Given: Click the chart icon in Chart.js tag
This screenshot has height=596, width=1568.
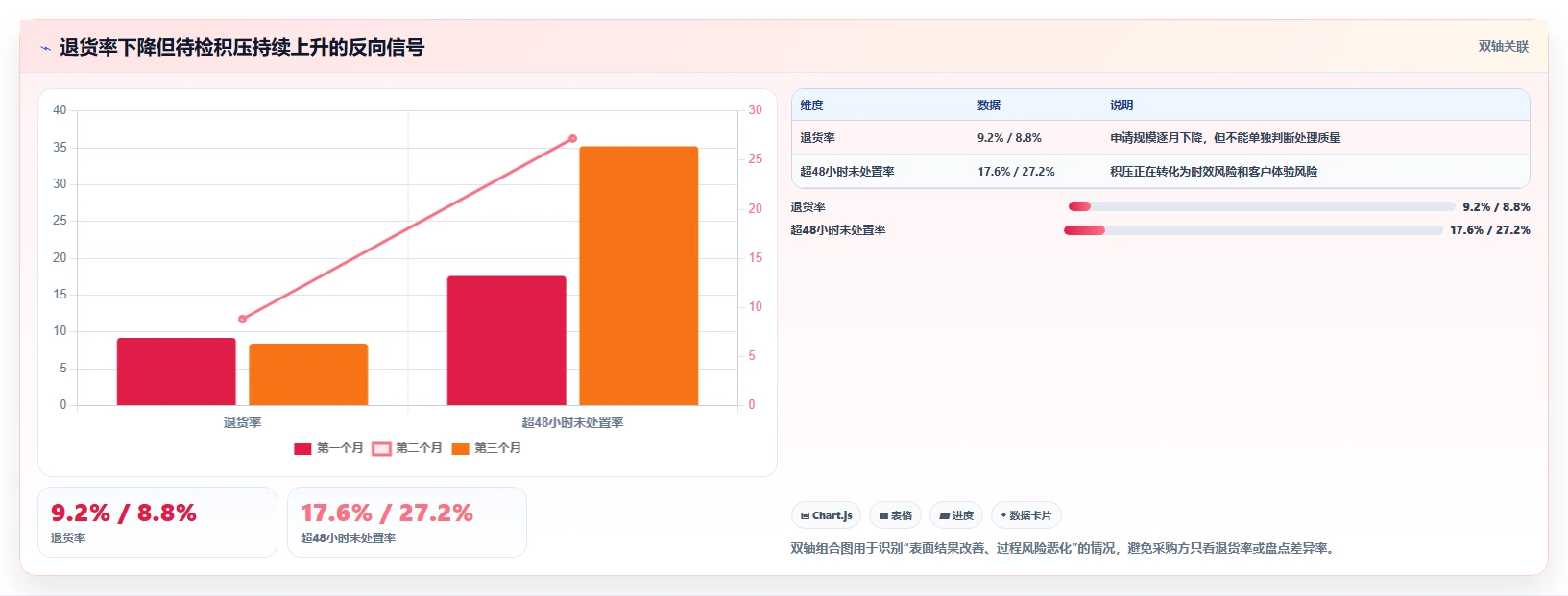Looking at the screenshot, I should click(x=805, y=516).
